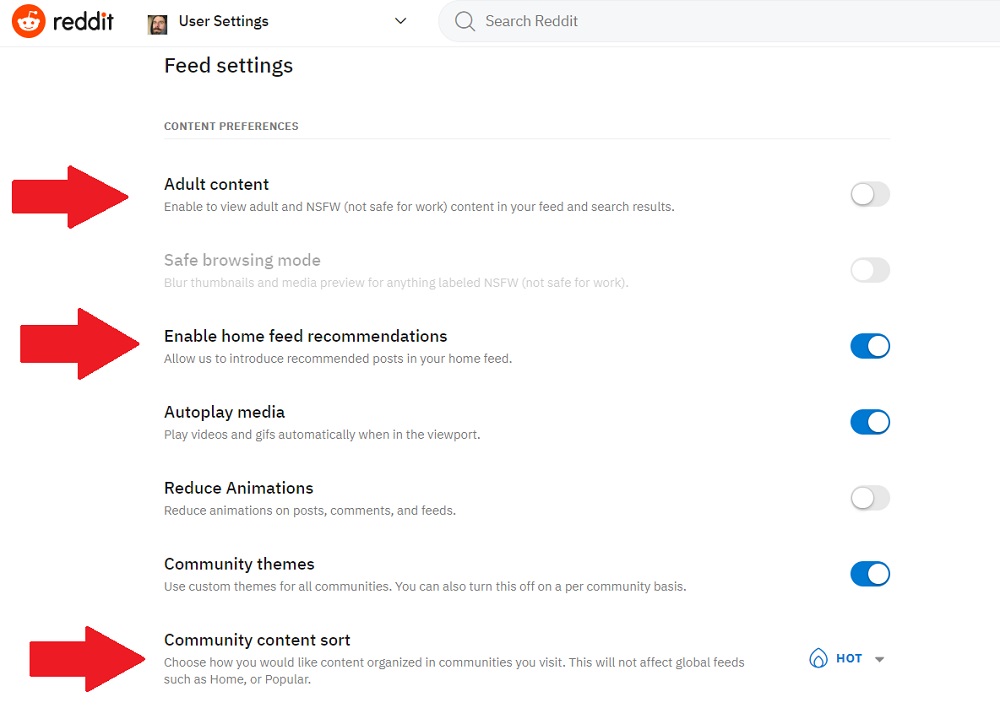Turn off the Autoplay media toggle
This screenshot has width=1000, height=708.
pyautogui.click(x=869, y=422)
